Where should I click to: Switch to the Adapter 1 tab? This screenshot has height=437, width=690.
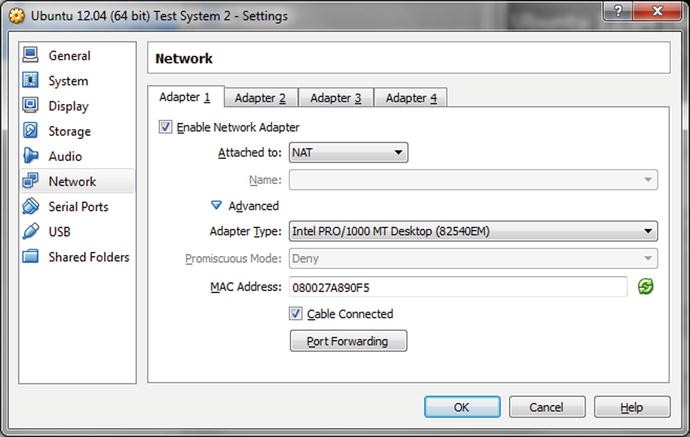186,97
